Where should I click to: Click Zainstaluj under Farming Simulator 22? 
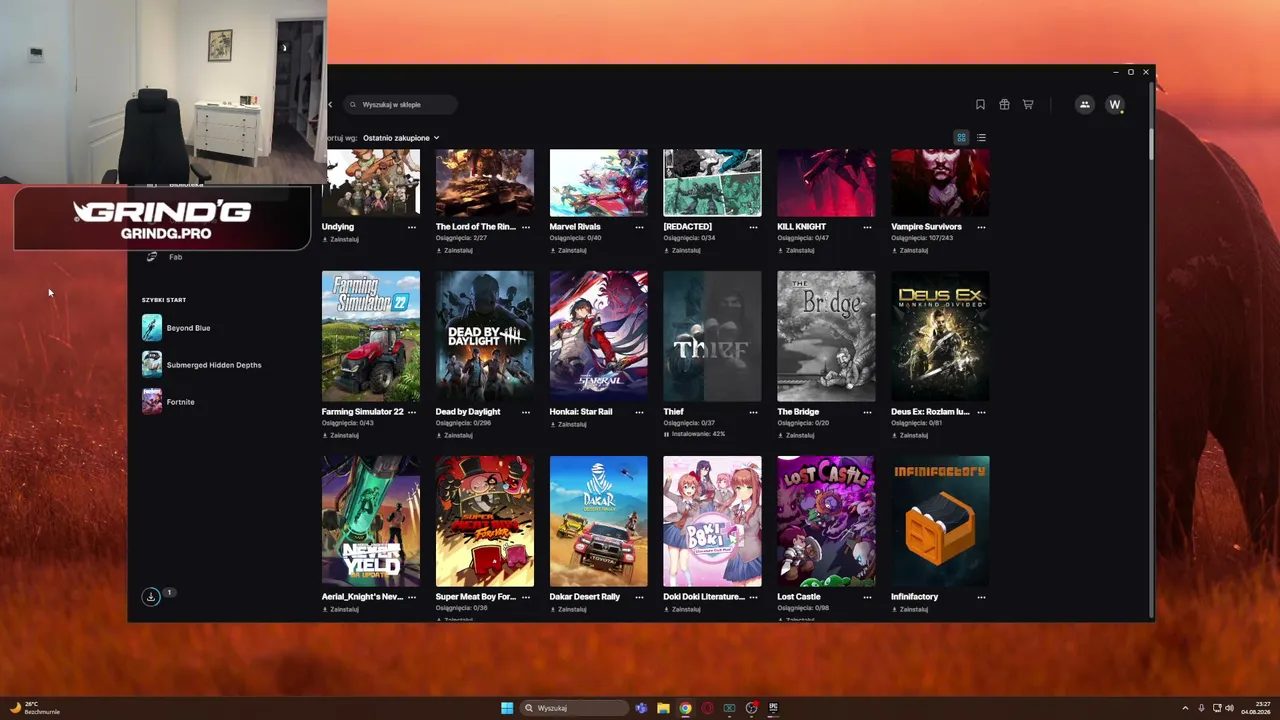[340, 435]
